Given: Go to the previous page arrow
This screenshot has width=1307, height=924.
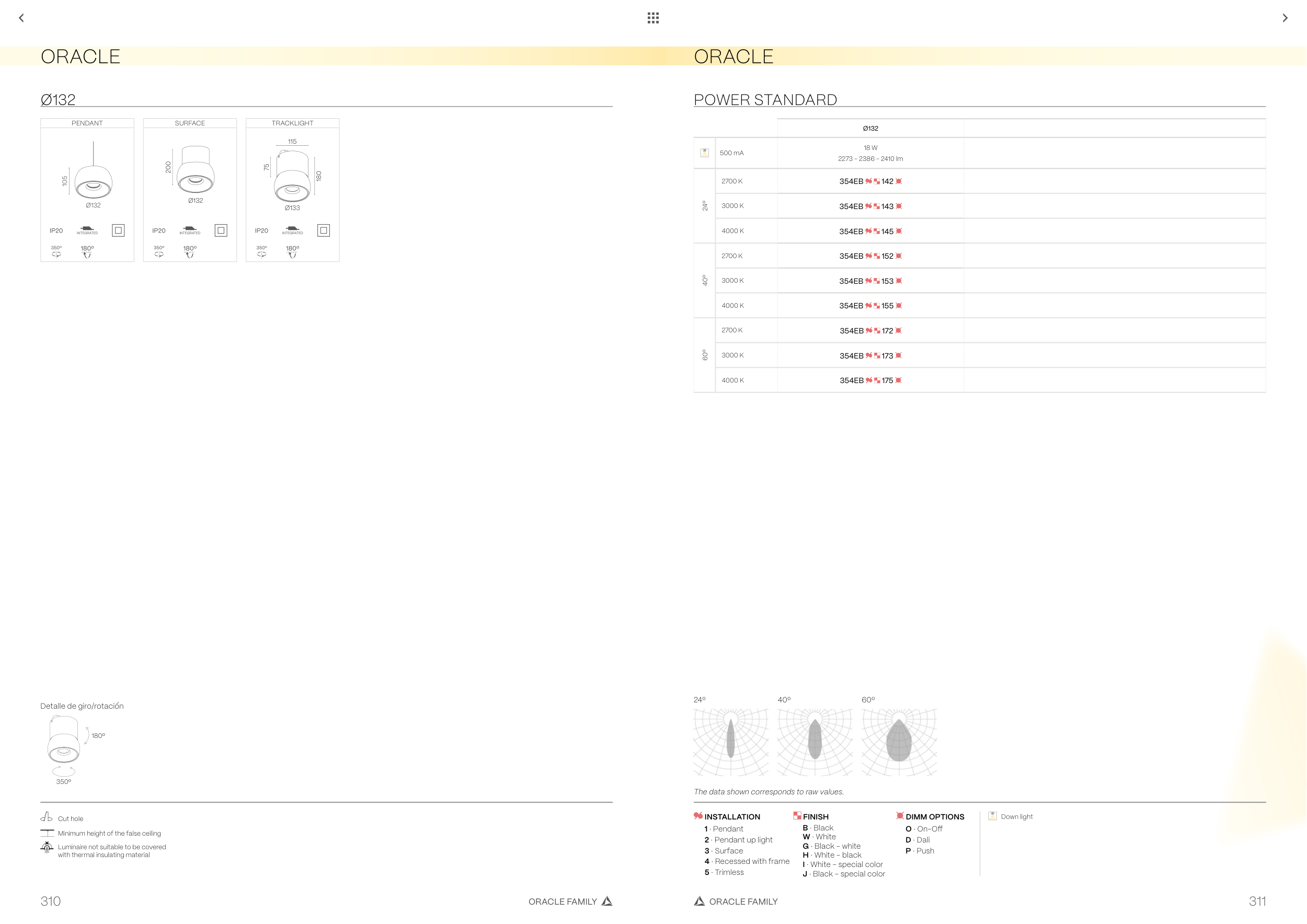Looking at the screenshot, I should (x=21, y=18).
